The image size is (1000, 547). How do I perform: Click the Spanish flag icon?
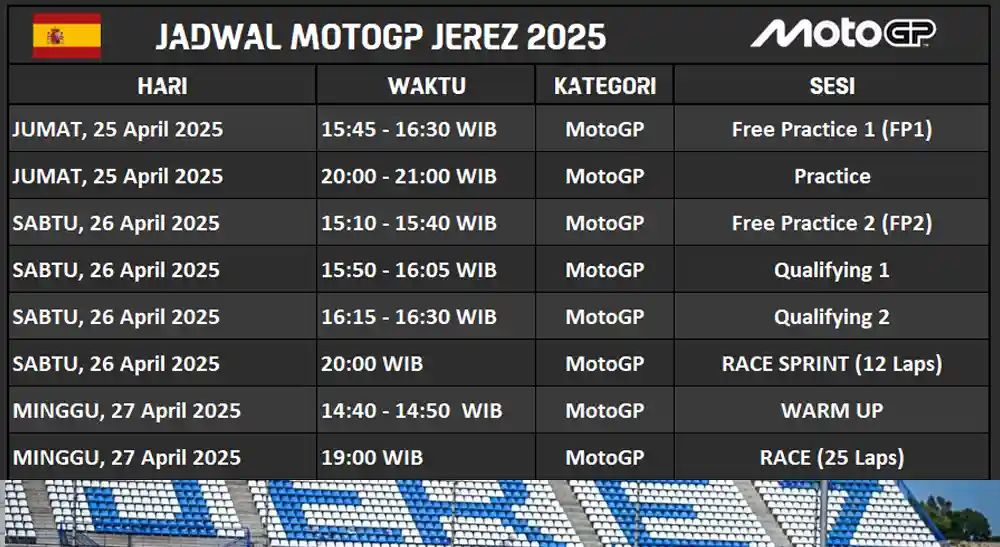coord(67,36)
